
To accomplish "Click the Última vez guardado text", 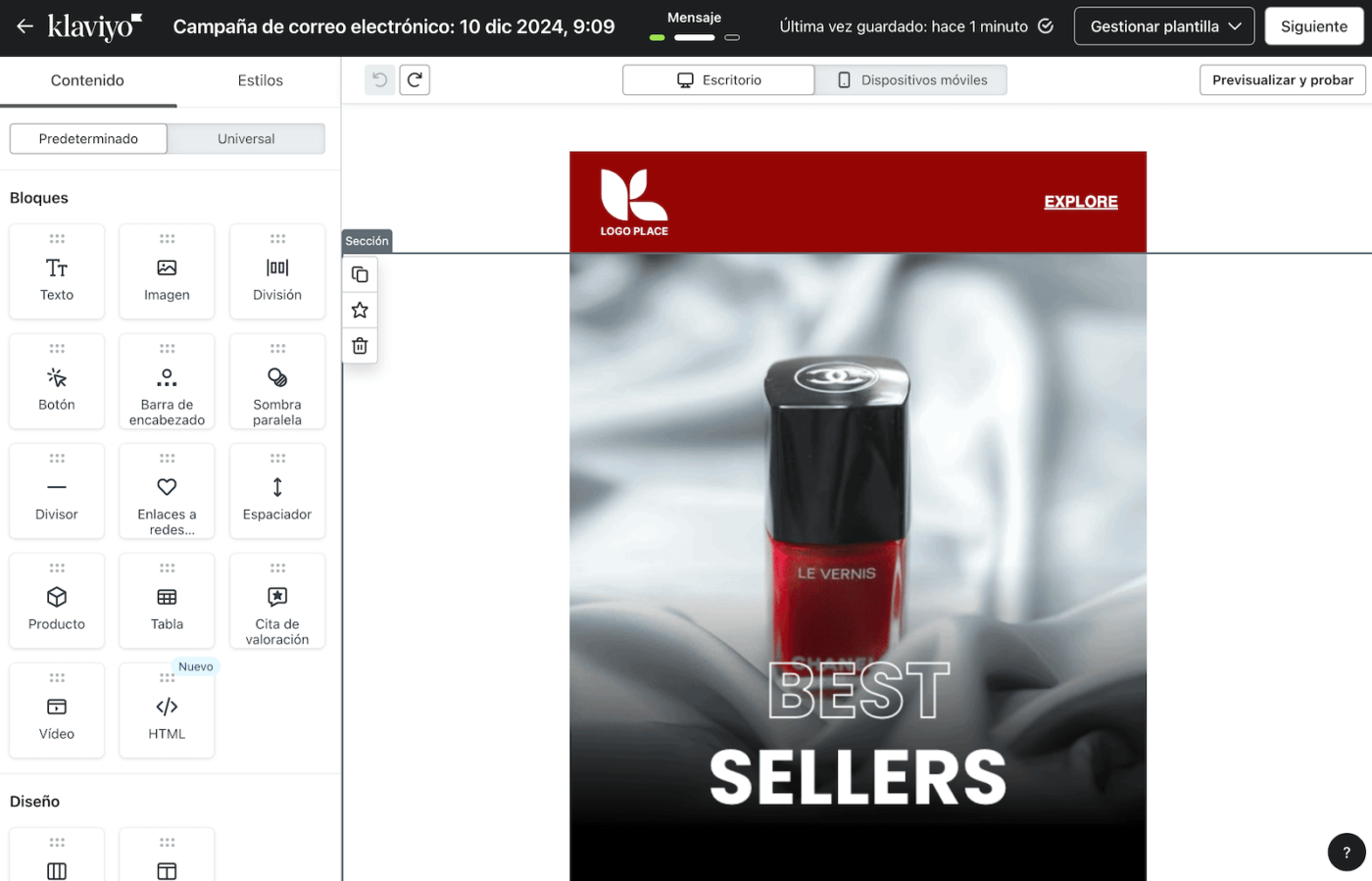I will (x=904, y=26).
